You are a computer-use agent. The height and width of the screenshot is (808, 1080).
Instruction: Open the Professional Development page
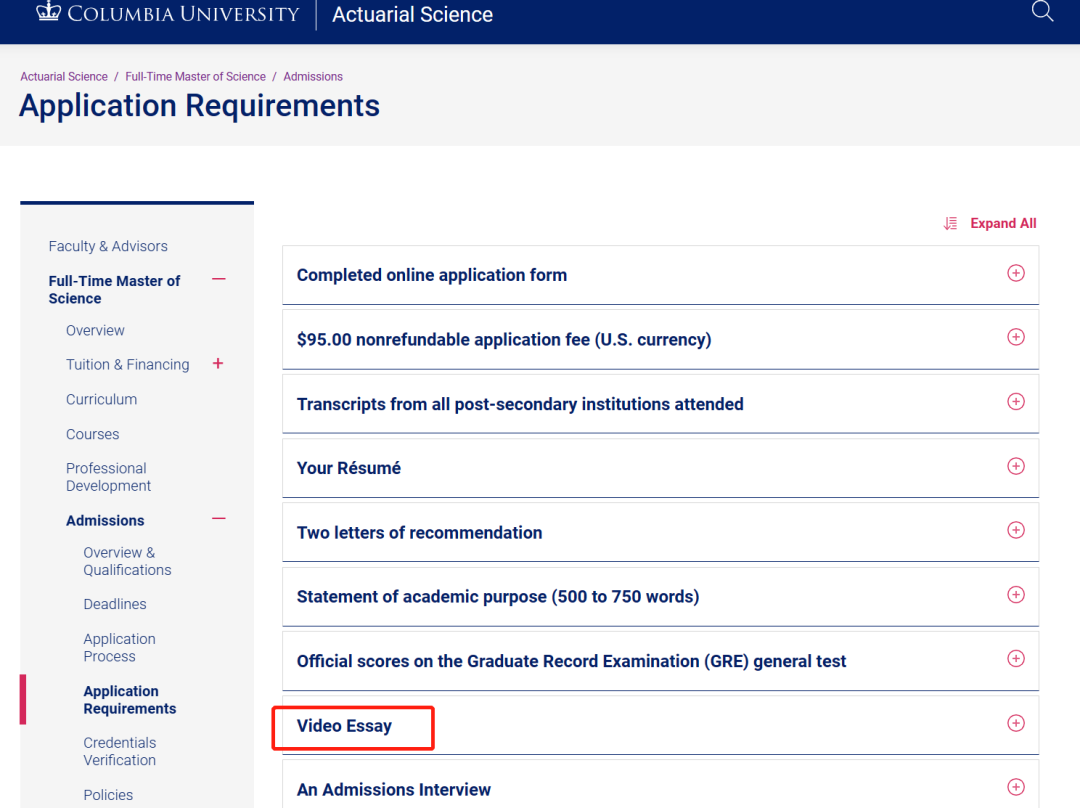coord(106,476)
